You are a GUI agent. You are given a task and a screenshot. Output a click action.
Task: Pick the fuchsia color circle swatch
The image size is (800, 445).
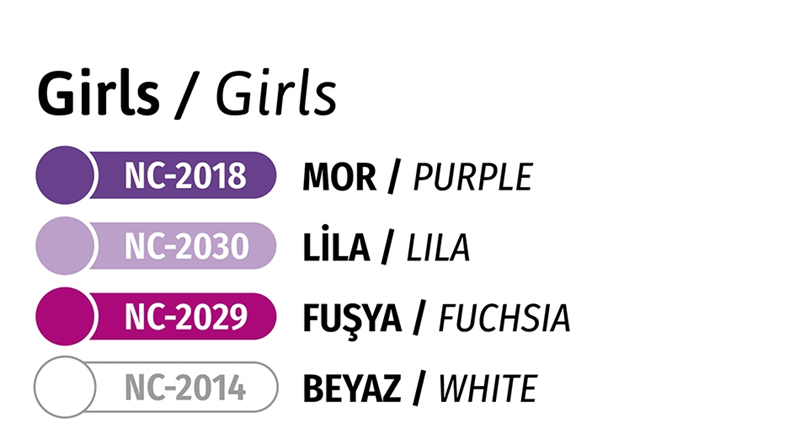point(64,316)
